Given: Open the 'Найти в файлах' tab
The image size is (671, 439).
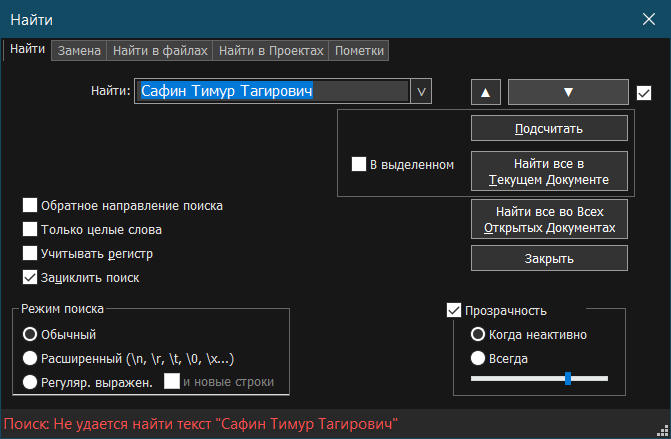Looking at the screenshot, I should (160, 50).
